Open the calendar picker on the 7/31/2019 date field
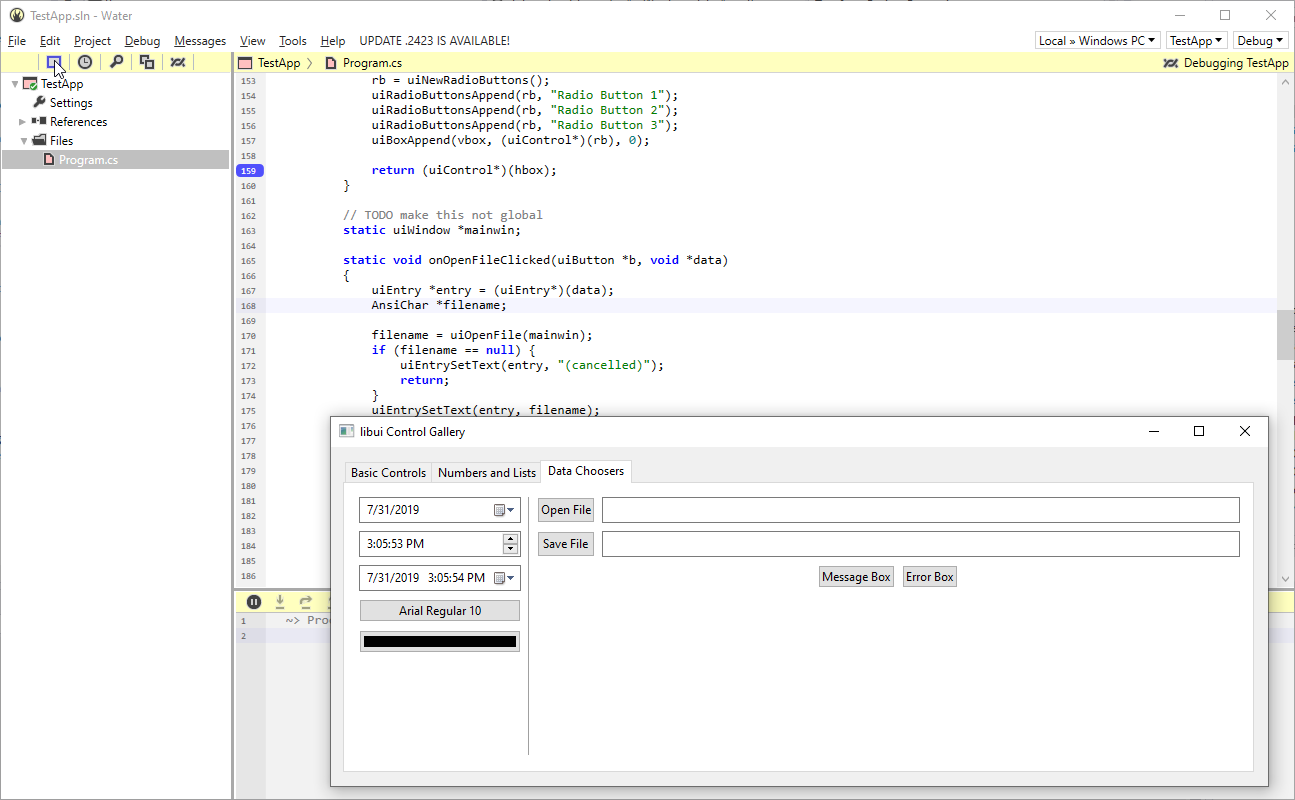Viewport: 1295px width, 800px height. 505,510
